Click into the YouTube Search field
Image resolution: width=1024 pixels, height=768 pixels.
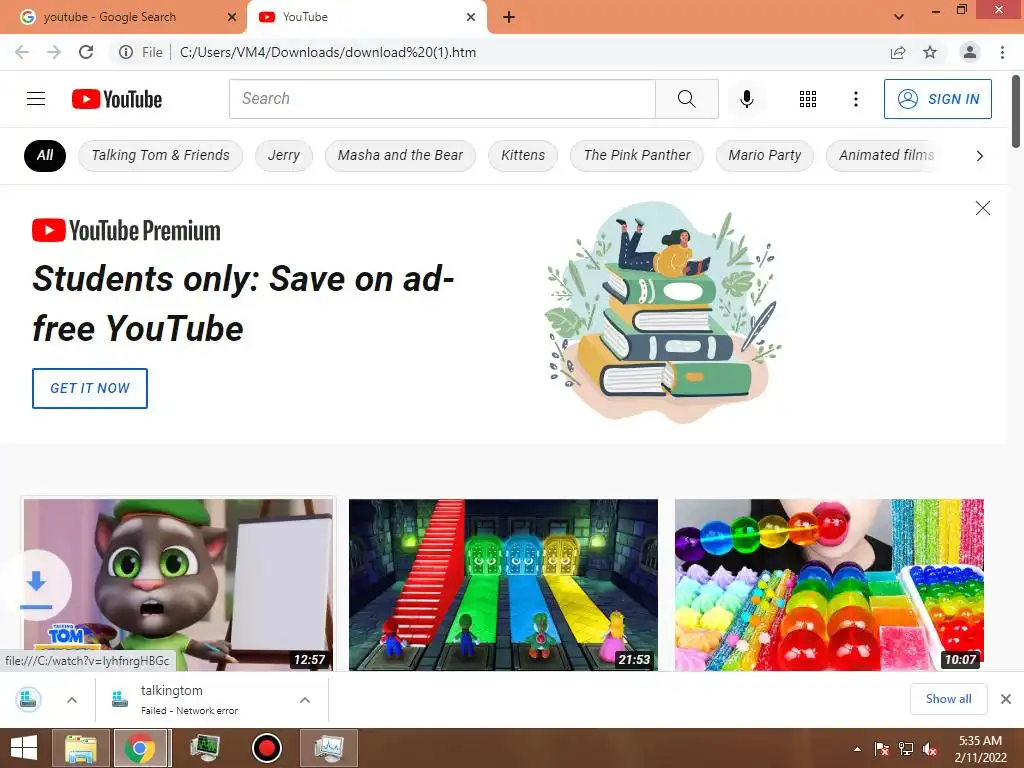pos(442,99)
